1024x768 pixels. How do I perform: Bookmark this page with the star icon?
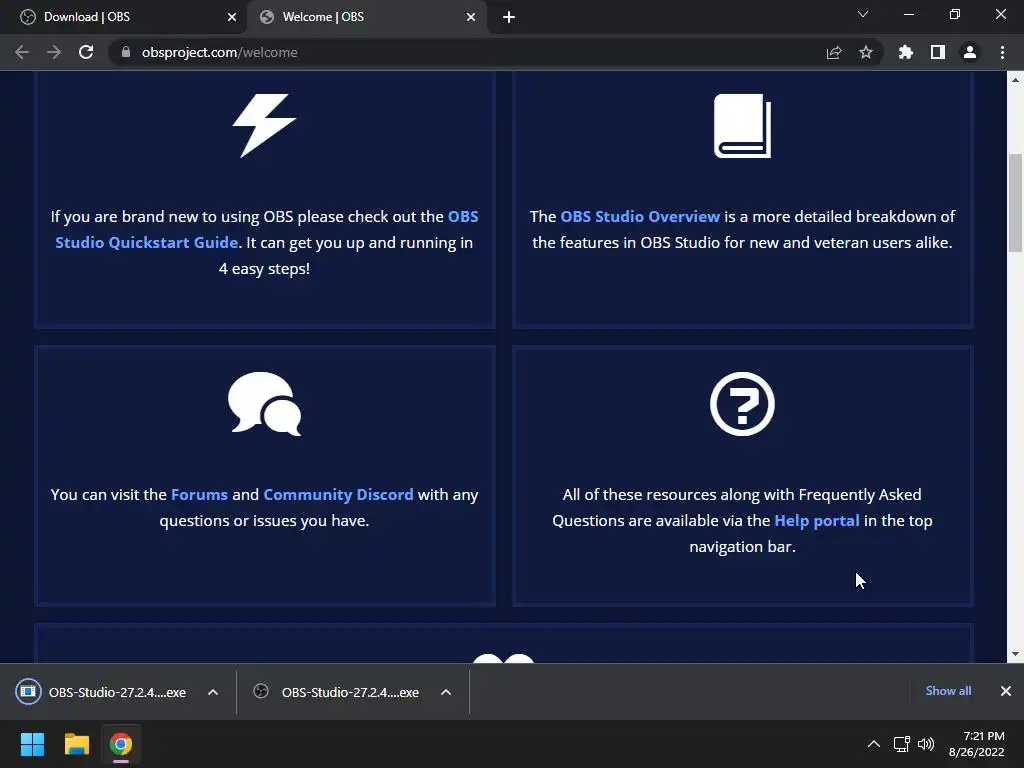pyautogui.click(x=866, y=52)
